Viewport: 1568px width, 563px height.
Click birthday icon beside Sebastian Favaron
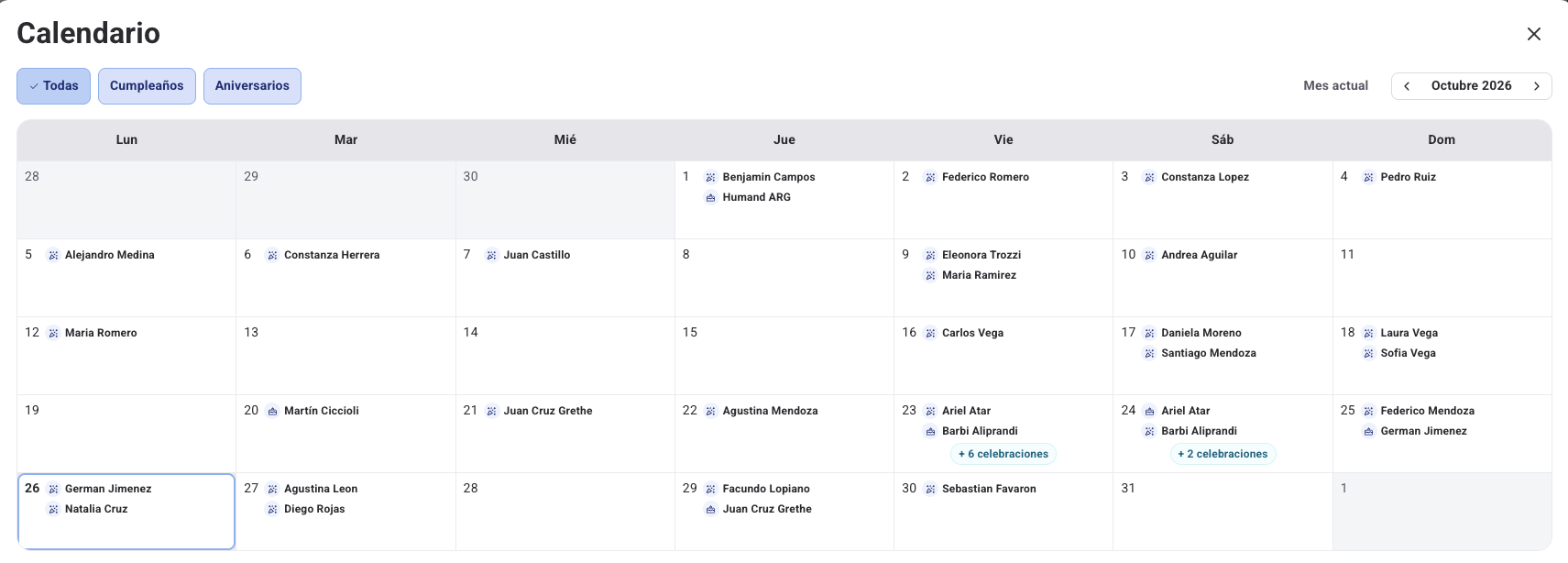tap(930, 489)
